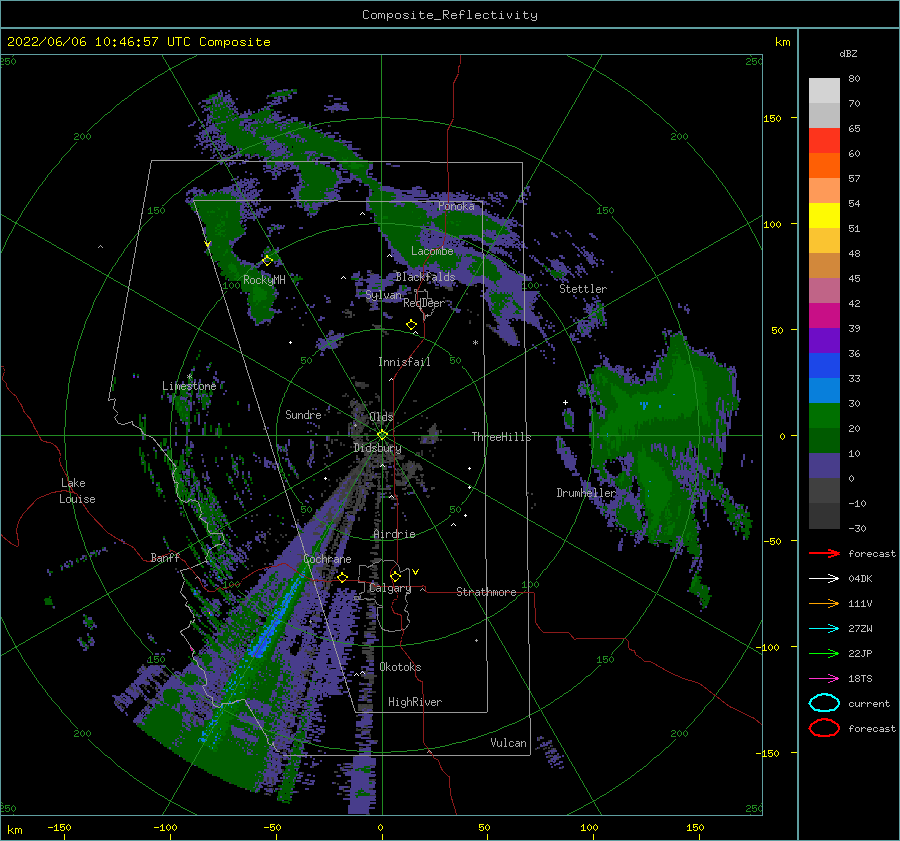The height and width of the screenshot is (841, 900).
Task: Click the RedDeer city label
Action: pos(424,303)
